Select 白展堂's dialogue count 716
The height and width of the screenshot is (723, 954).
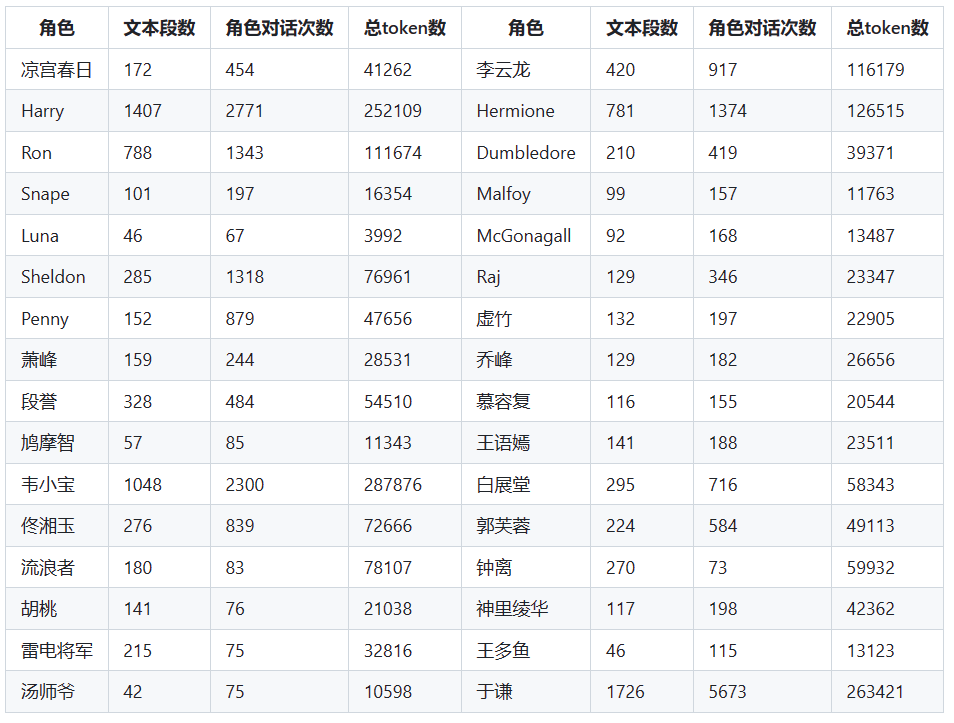[723, 484]
